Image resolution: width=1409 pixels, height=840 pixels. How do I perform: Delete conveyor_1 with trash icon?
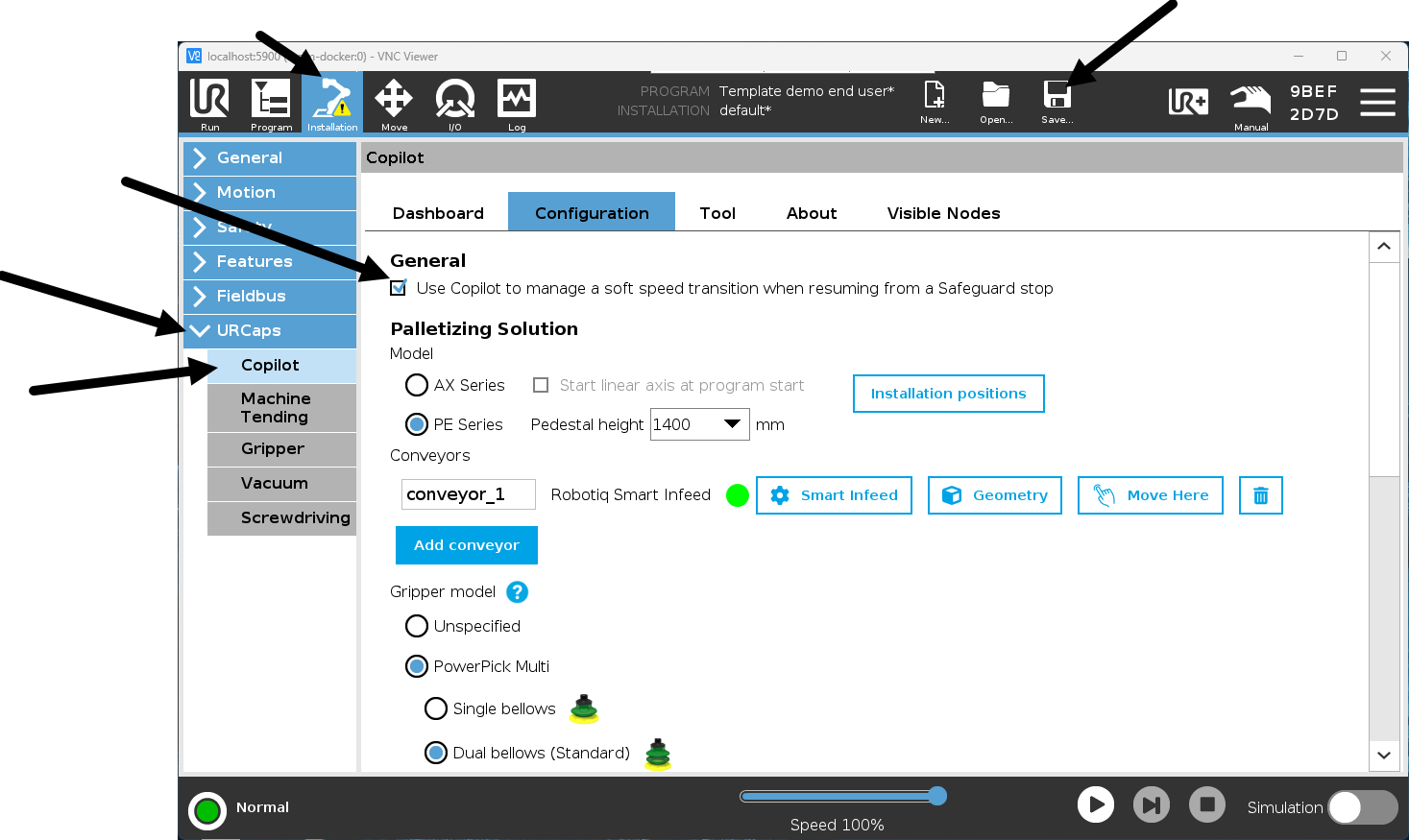(x=1260, y=495)
